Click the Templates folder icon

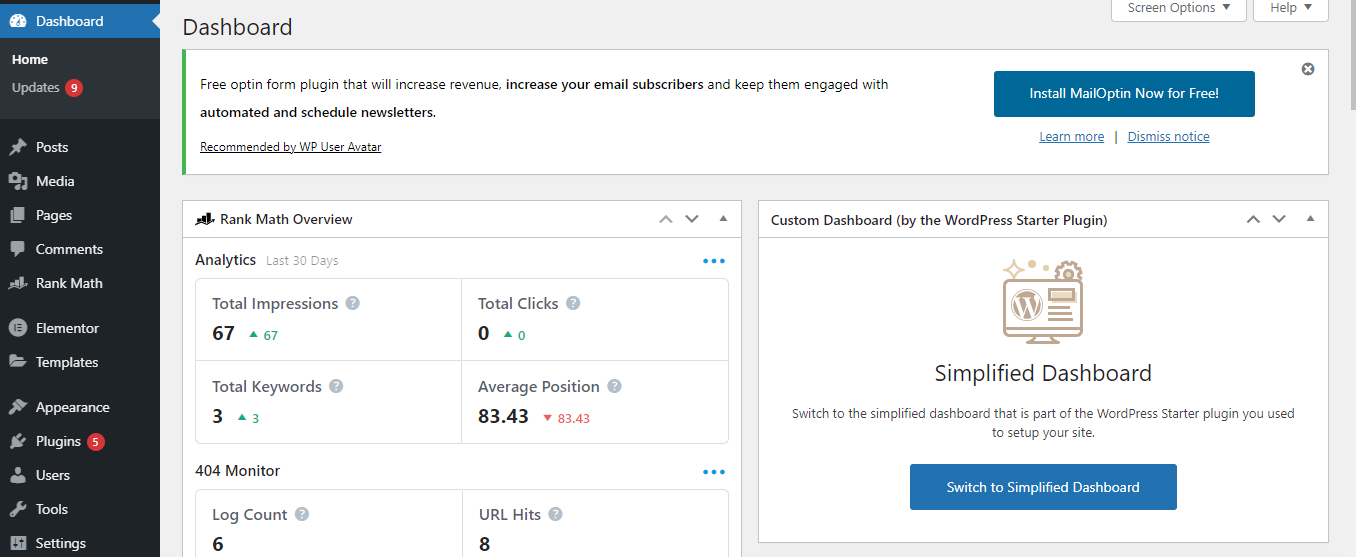pyautogui.click(x=18, y=362)
